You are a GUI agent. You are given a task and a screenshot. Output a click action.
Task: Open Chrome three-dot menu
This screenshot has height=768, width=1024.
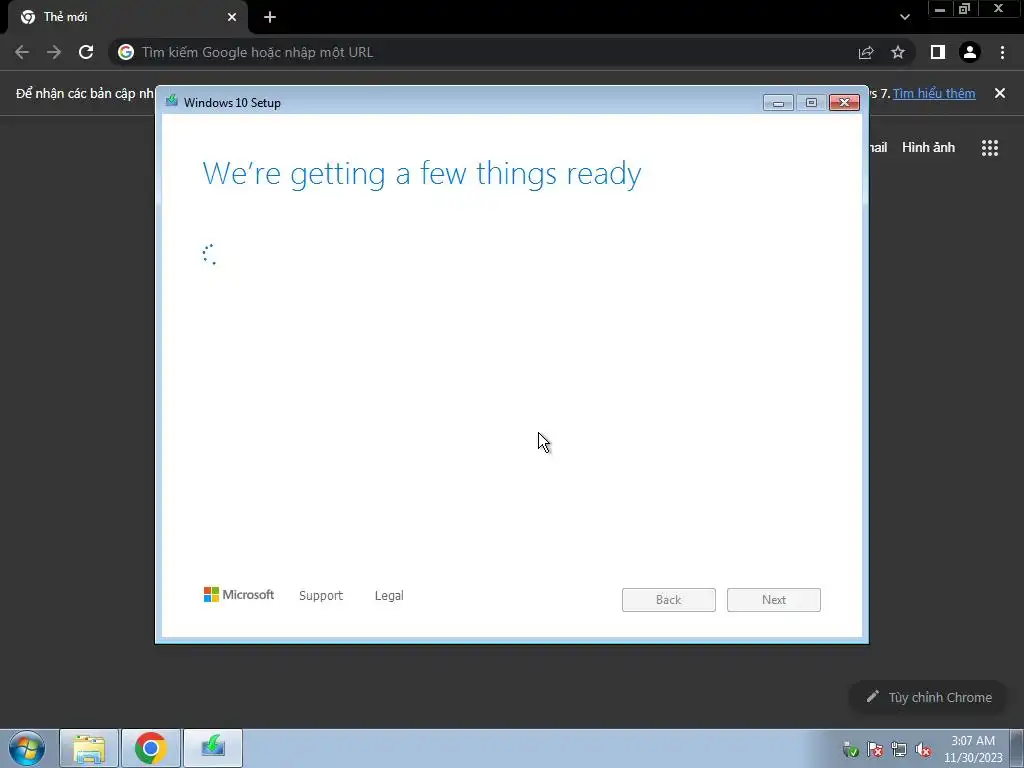[1002, 52]
